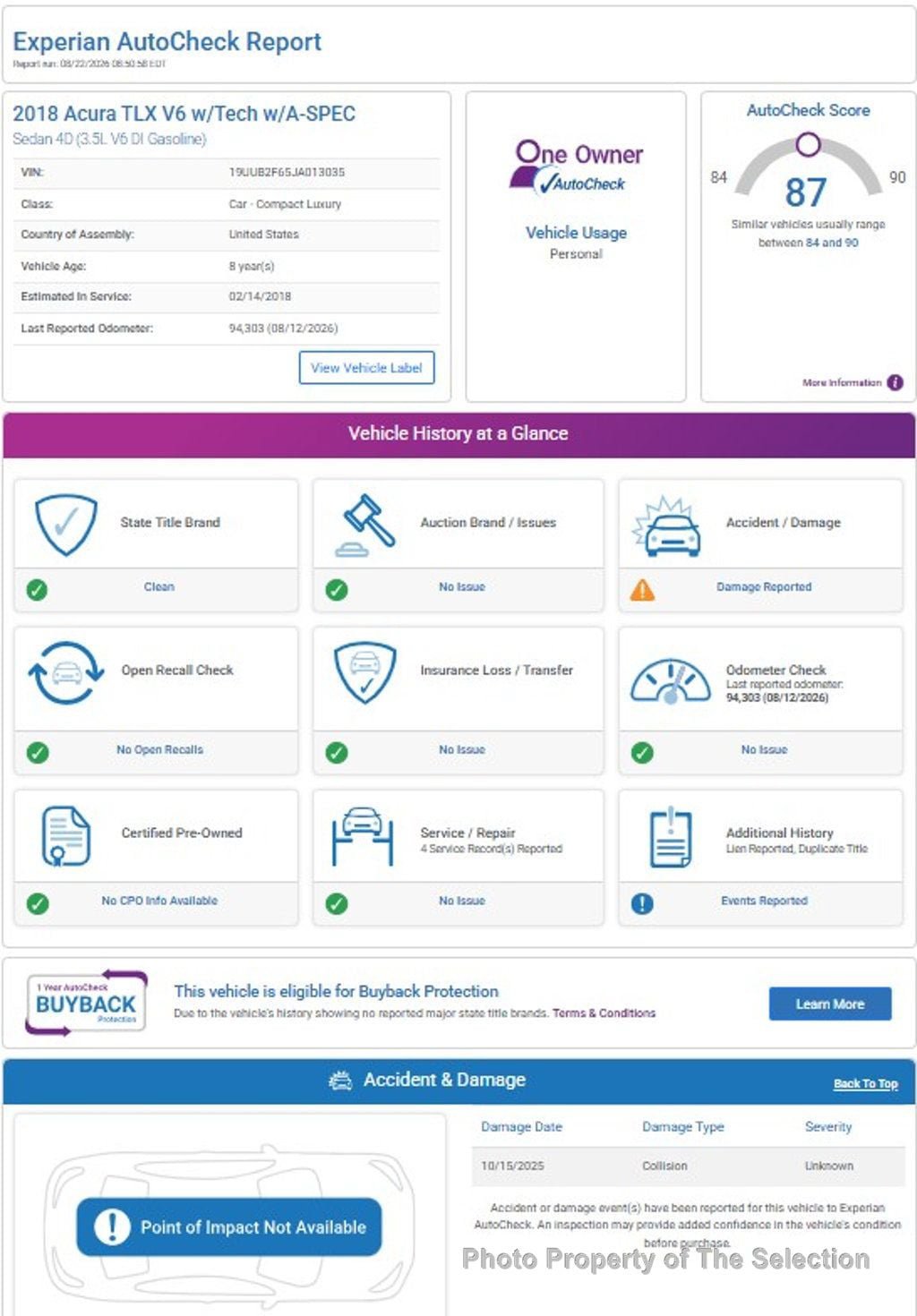Image resolution: width=917 pixels, height=1316 pixels.
Task: Click the 4 Service Record(s) Reported text
Action: coord(492,849)
